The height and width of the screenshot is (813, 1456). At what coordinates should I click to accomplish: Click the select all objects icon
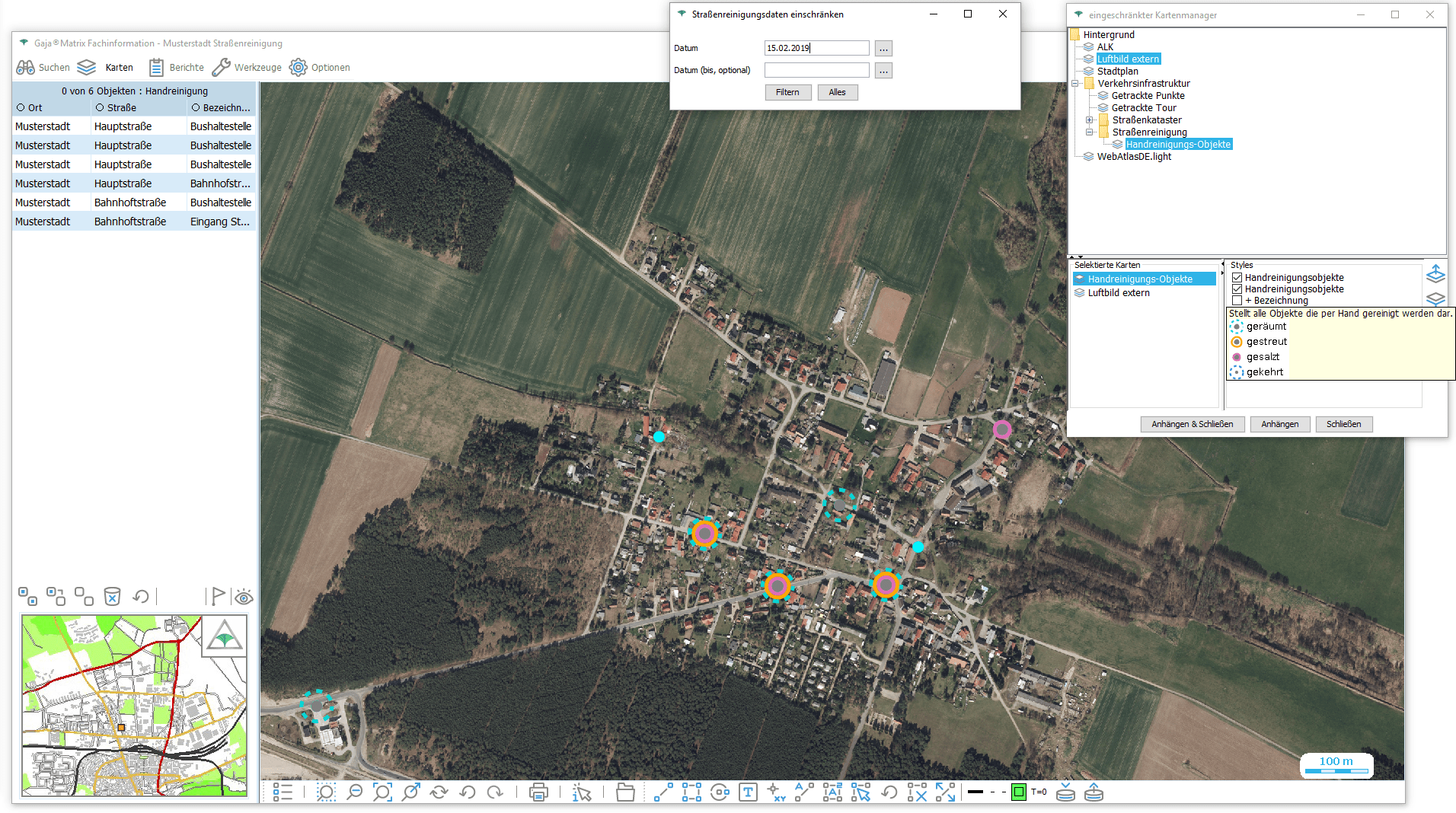tap(27, 596)
